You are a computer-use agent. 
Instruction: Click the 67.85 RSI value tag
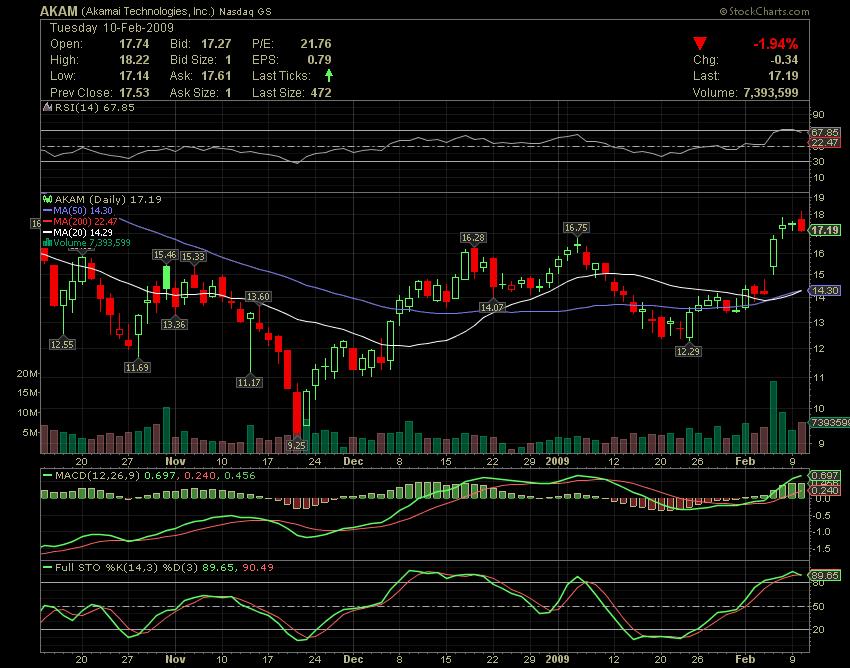tap(824, 133)
